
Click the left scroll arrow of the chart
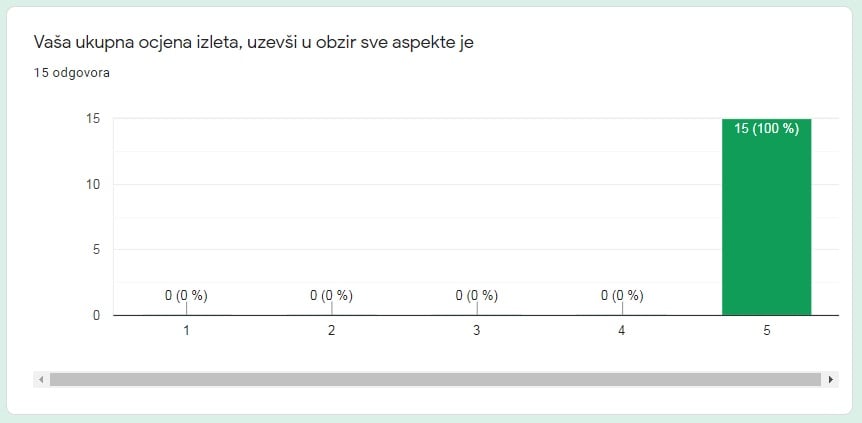[x=41, y=380]
